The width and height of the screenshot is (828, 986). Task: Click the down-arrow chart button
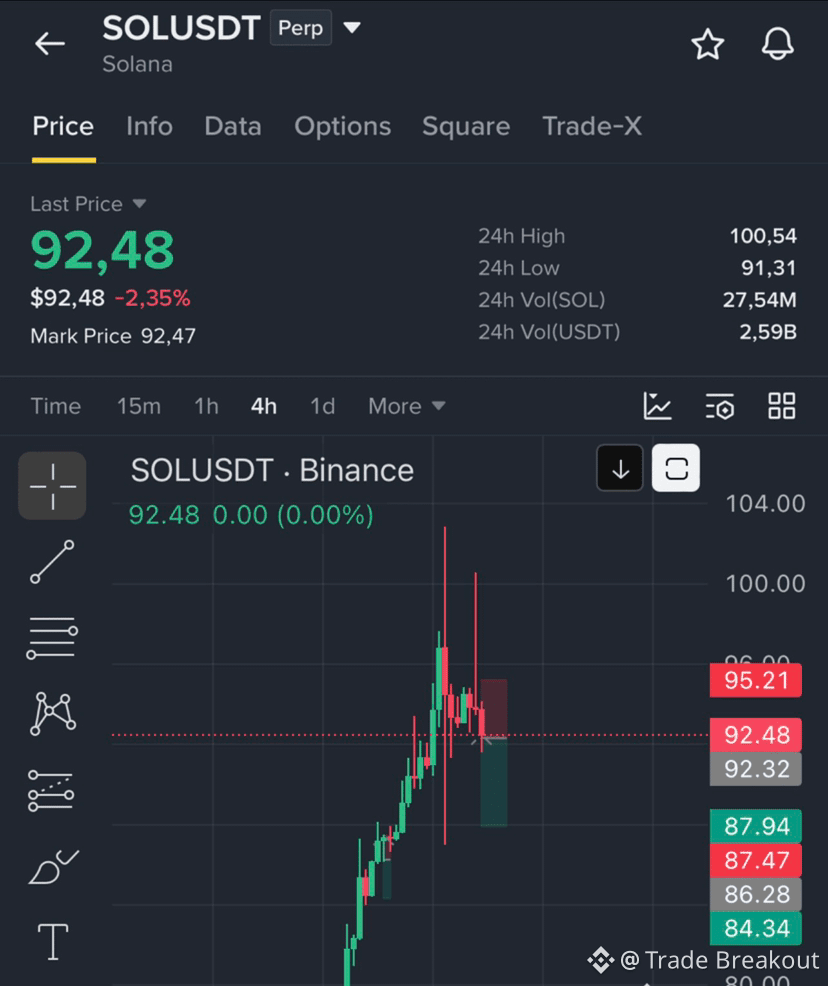(x=620, y=468)
